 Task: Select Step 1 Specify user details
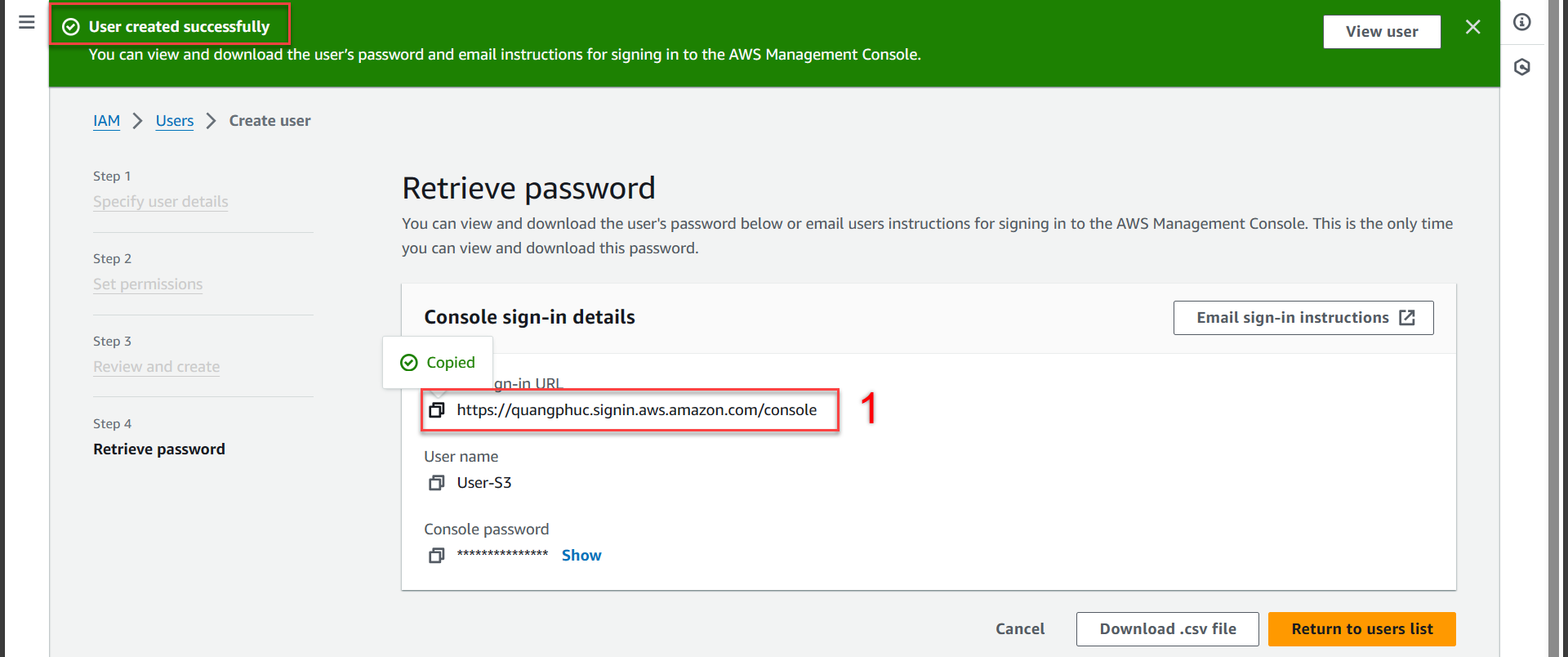(x=160, y=201)
